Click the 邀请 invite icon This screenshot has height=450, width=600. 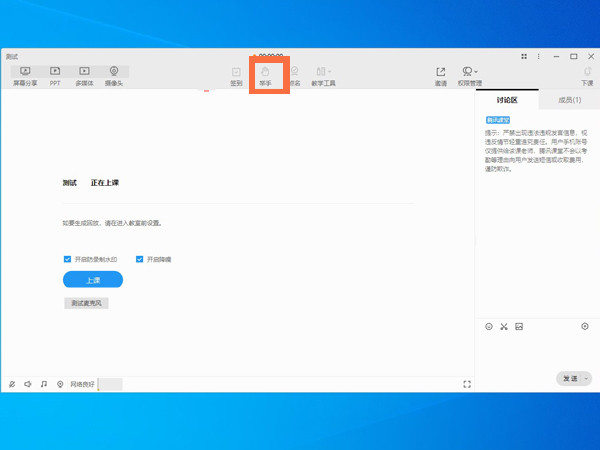point(440,73)
